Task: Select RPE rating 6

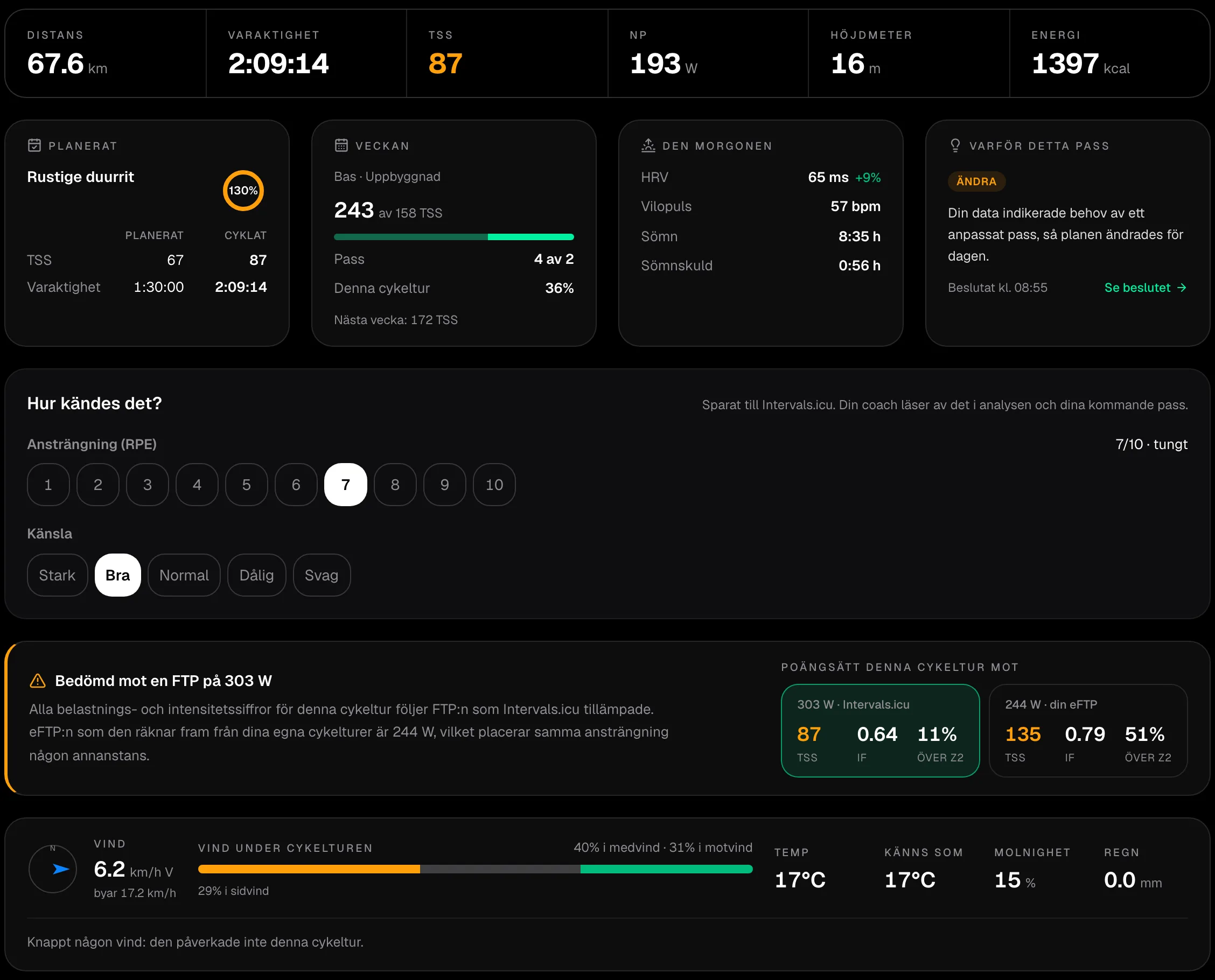Action: [x=296, y=485]
